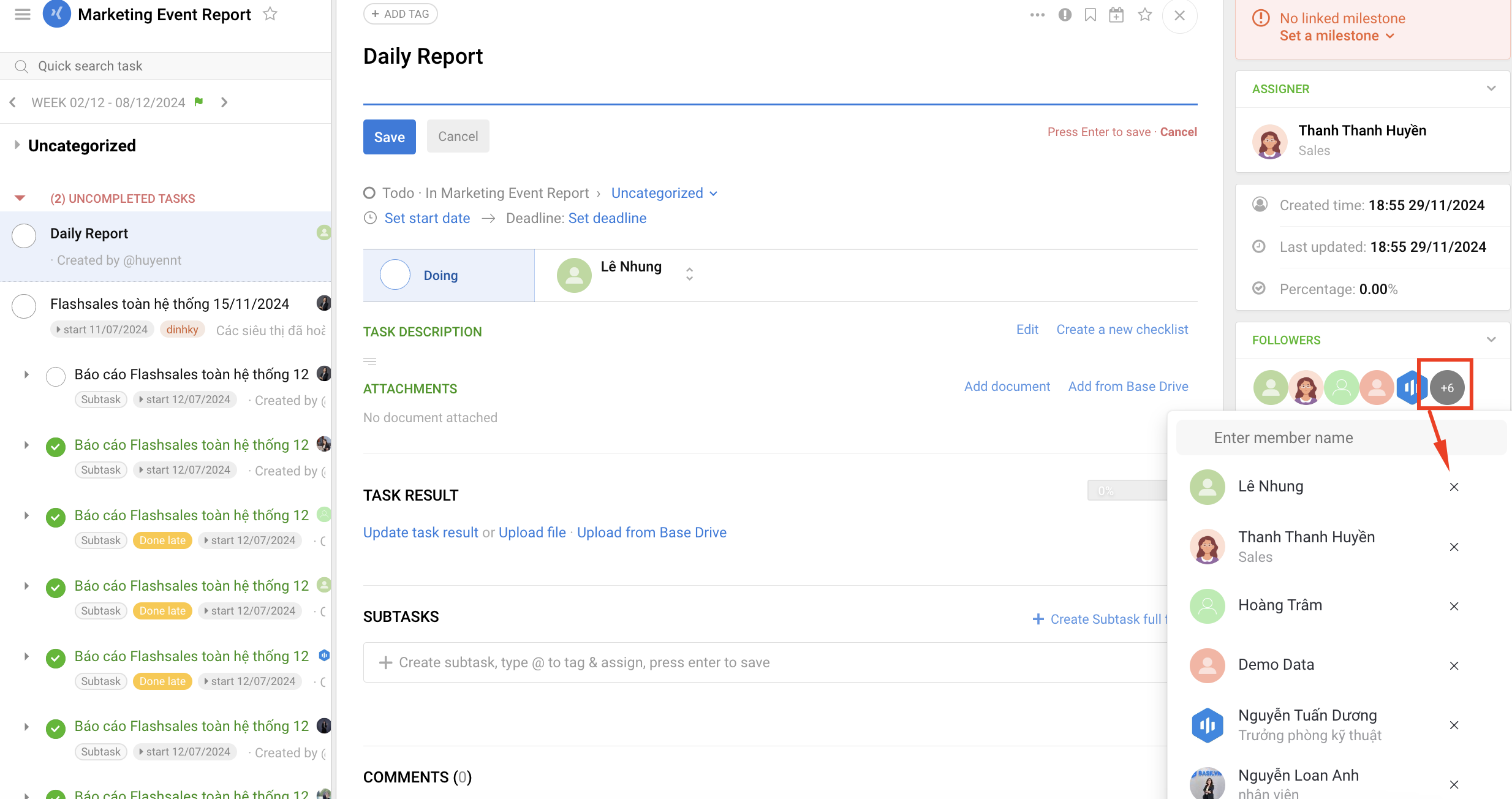Collapse the Uncompleted Tasks group
The image size is (1512, 799).
coord(20,199)
